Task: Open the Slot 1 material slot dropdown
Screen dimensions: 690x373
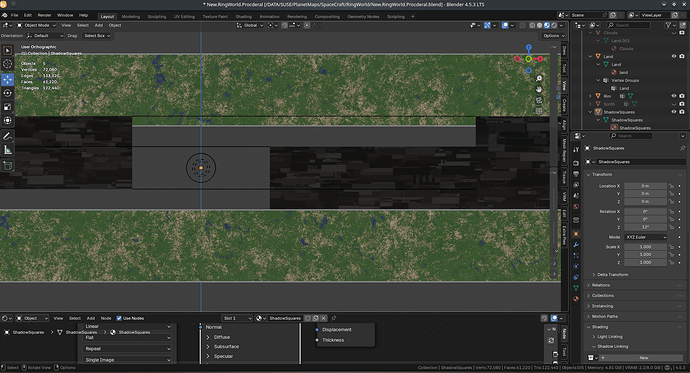Action: pos(237,318)
